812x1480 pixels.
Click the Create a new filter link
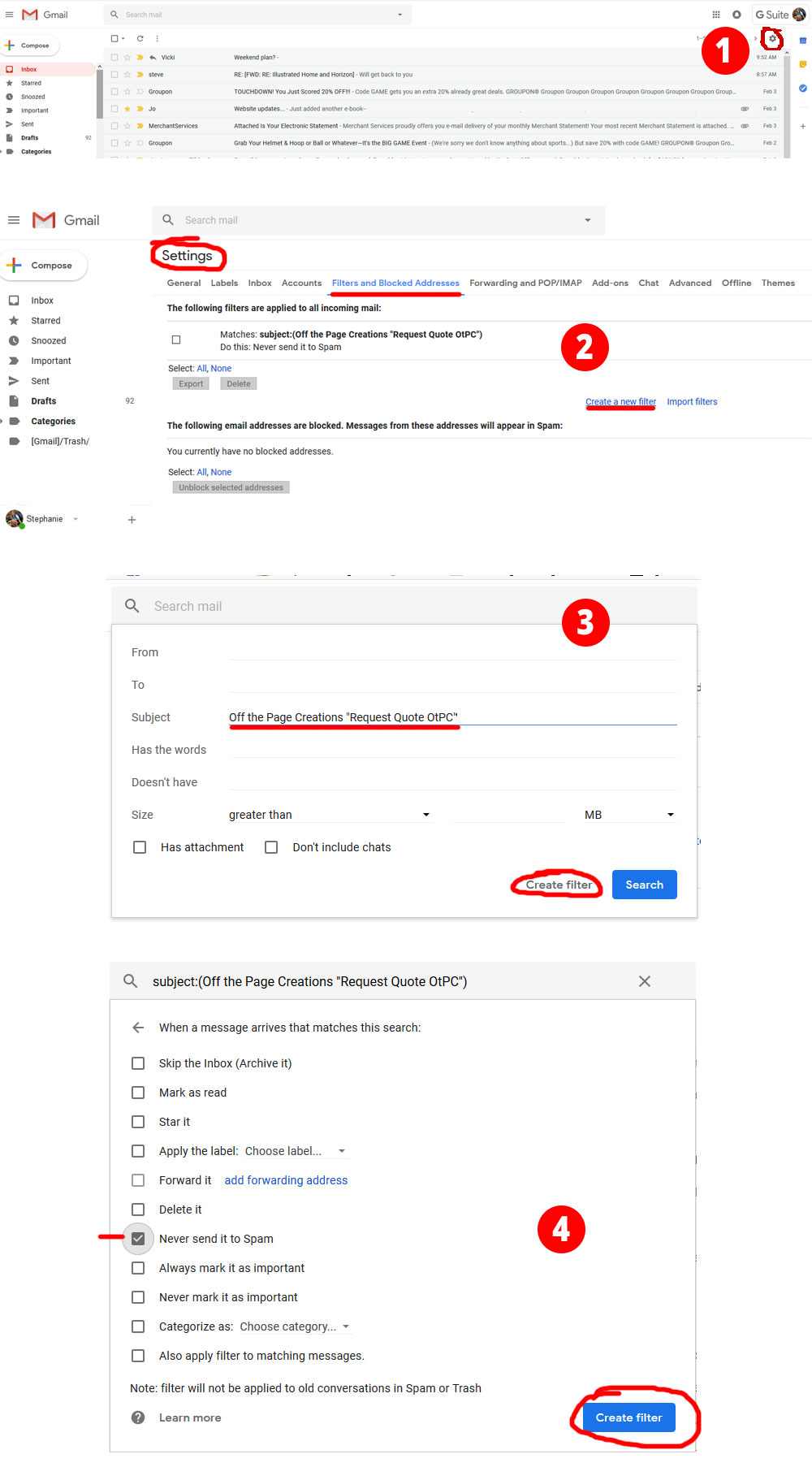pos(620,402)
